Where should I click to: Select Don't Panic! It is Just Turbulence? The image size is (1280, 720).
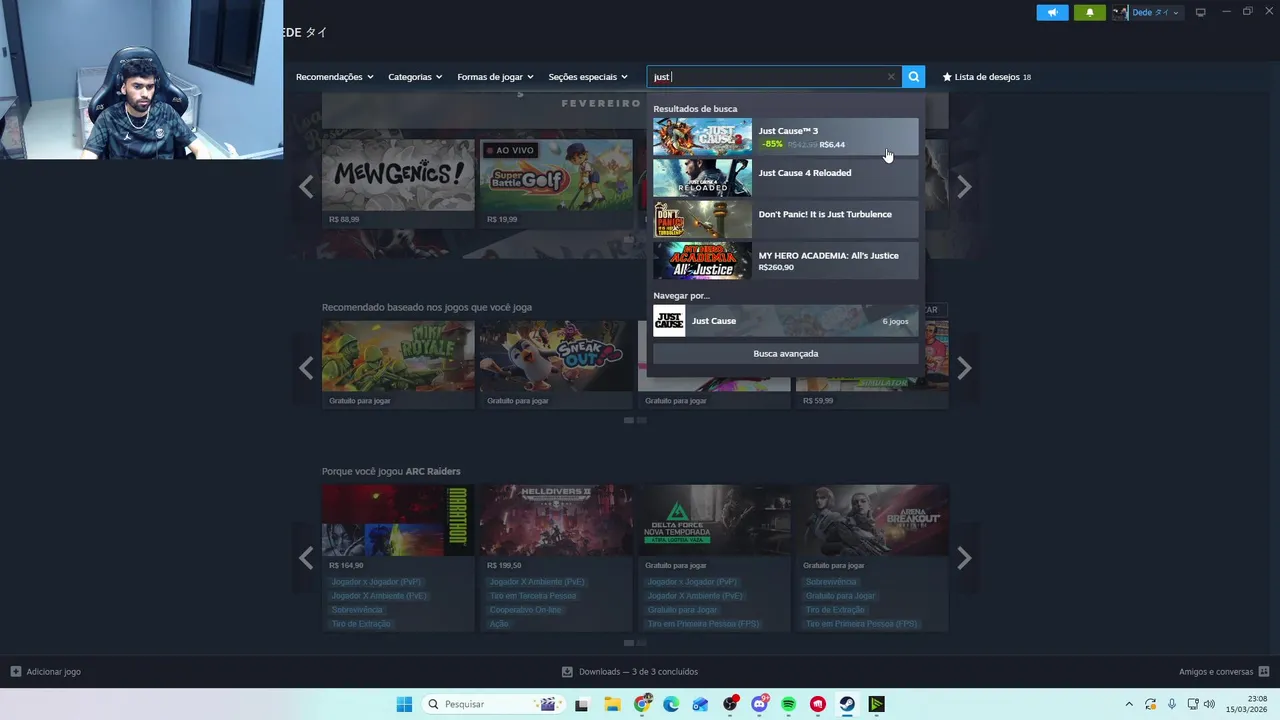point(785,219)
